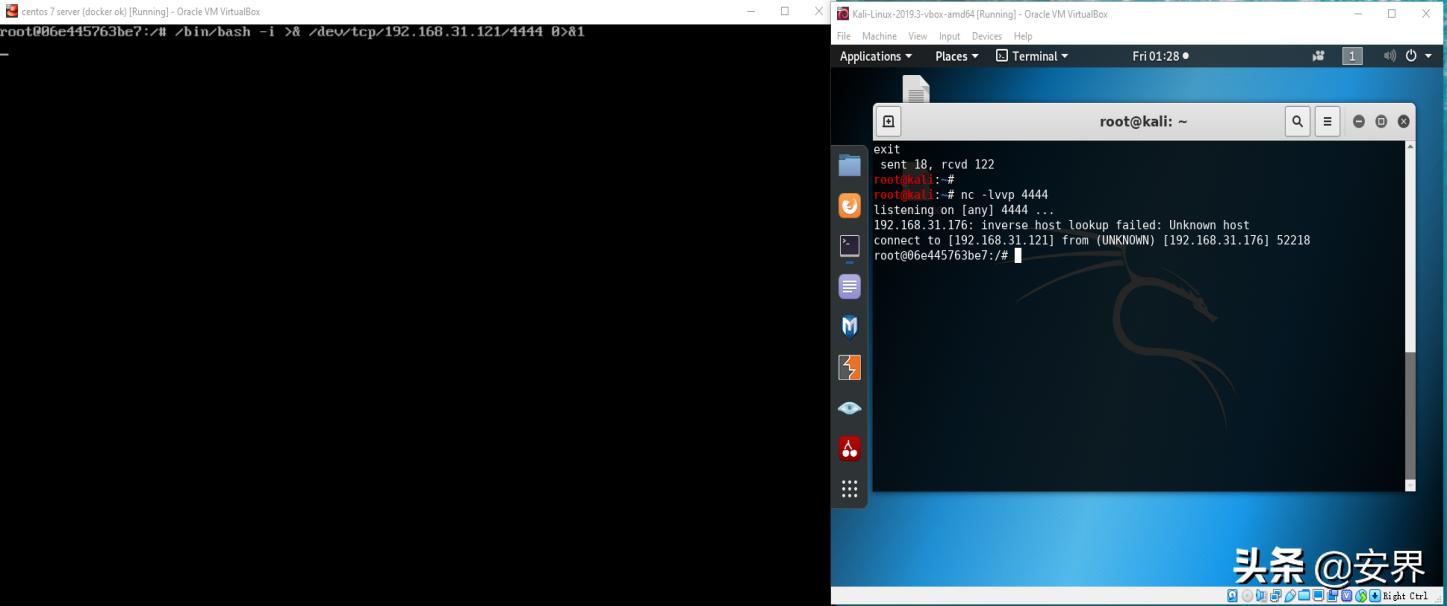Click the root@06e445763be7 prompt in Kali terminal
The width and height of the screenshot is (1447, 606).
(941, 256)
